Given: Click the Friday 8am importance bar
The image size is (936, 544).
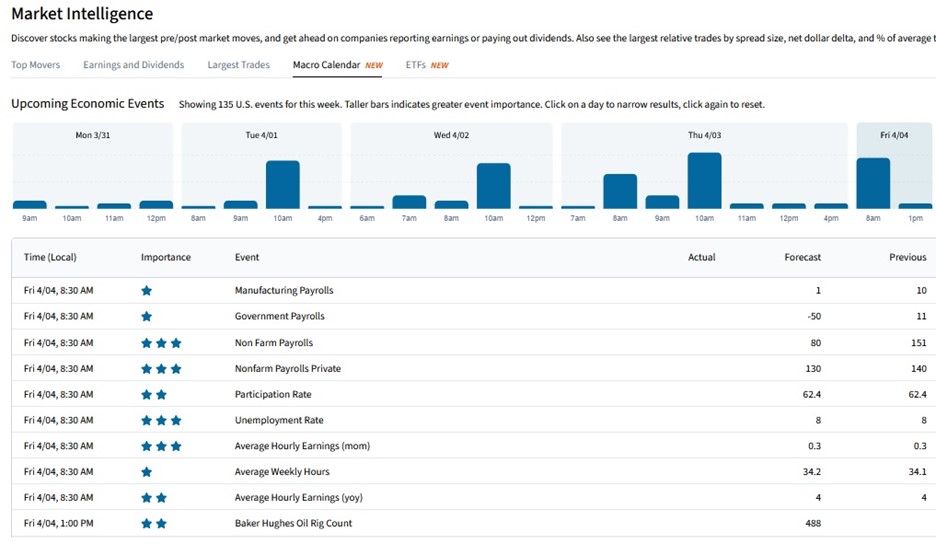Looking at the screenshot, I should [x=873, y=183].
